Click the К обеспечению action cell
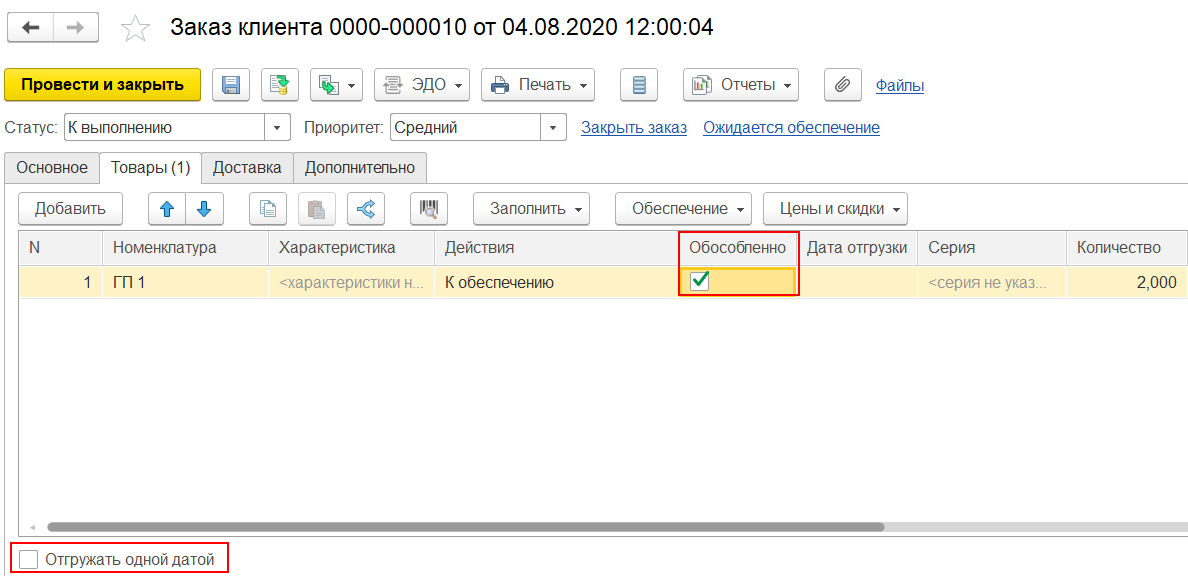This screenshot has height=576, width=1188. point(557,283)
